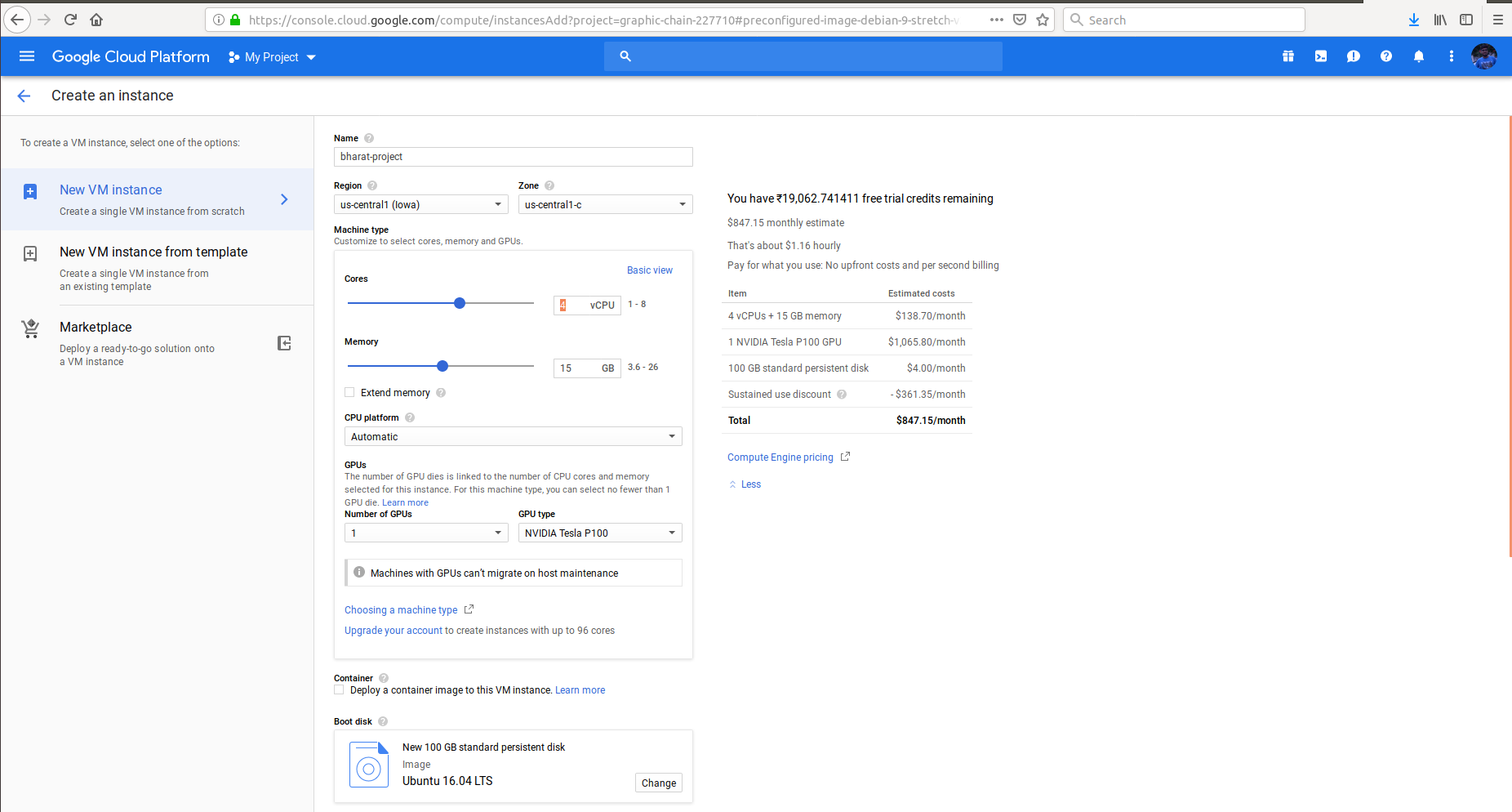Viewport: 1512px width, 812px height.
Task: Select the Marketplace option
Action: click(157, 343)
